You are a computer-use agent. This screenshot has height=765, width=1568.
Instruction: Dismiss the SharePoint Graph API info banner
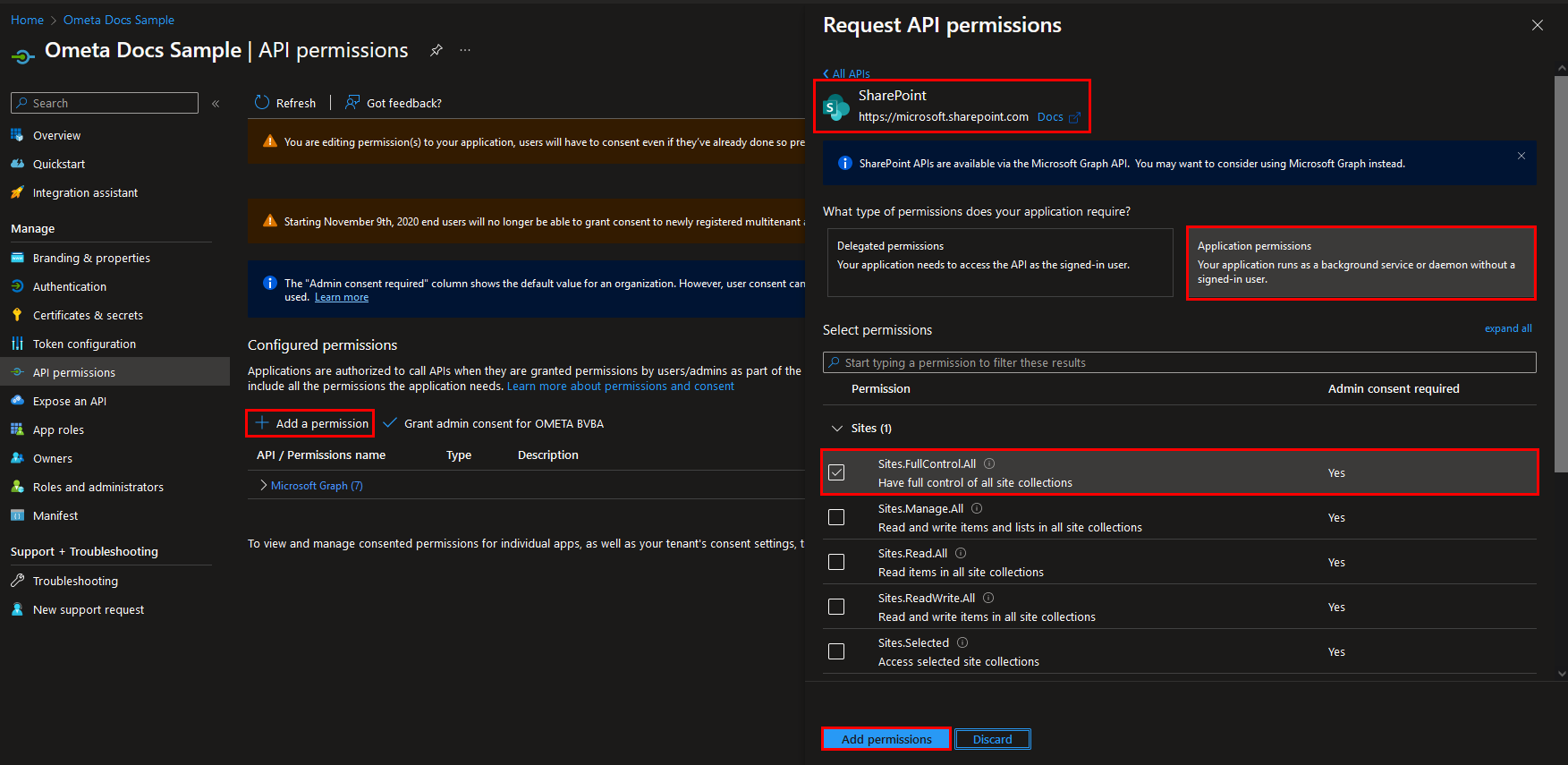coord(1521,156)
